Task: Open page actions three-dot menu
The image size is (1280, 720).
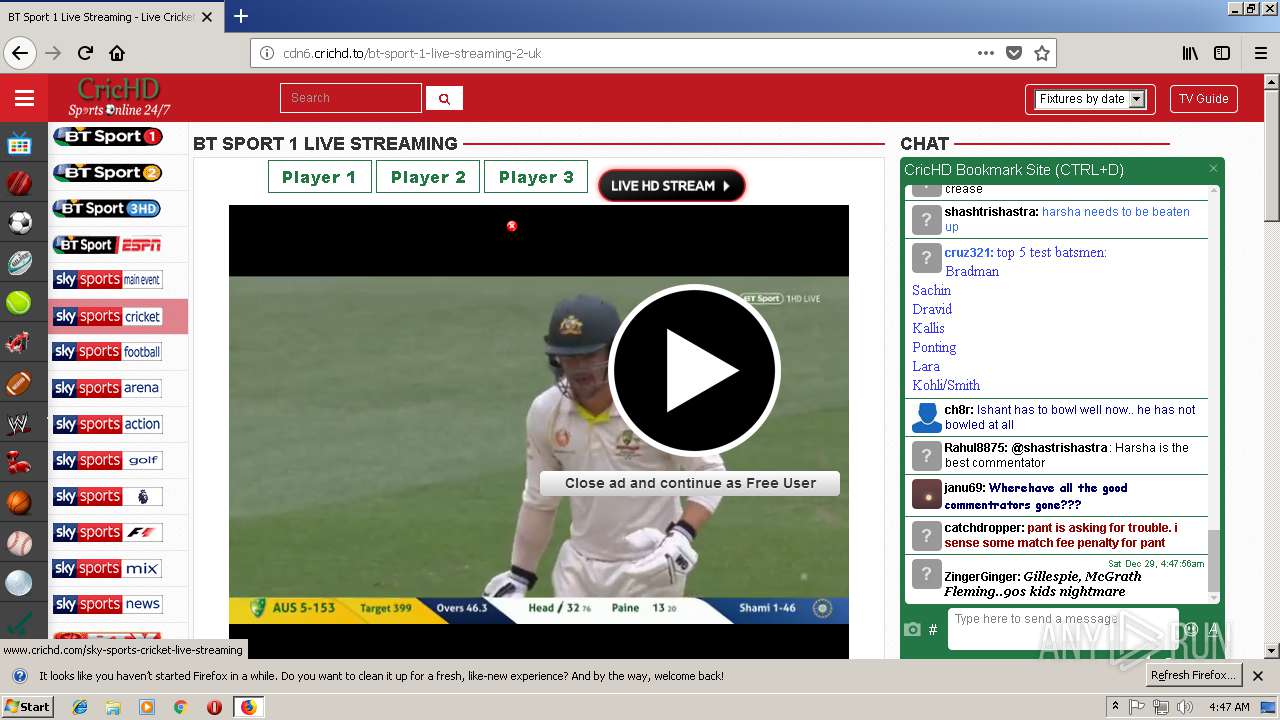Action: tap(986, 53)
